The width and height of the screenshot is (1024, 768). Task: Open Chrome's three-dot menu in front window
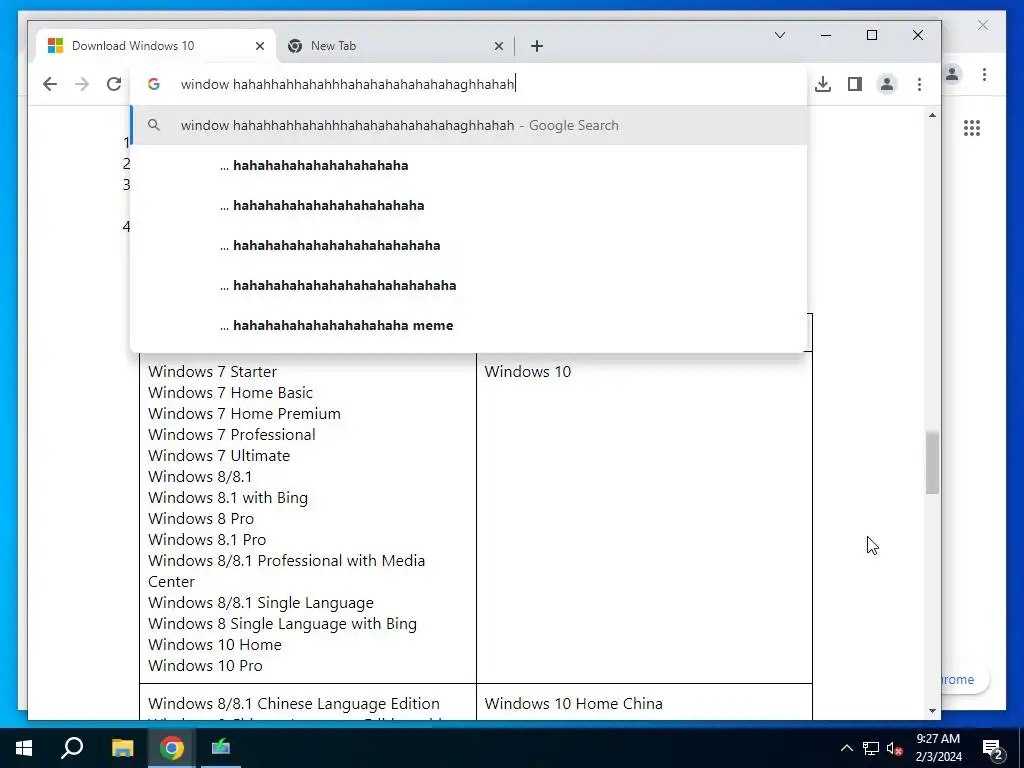919,84
